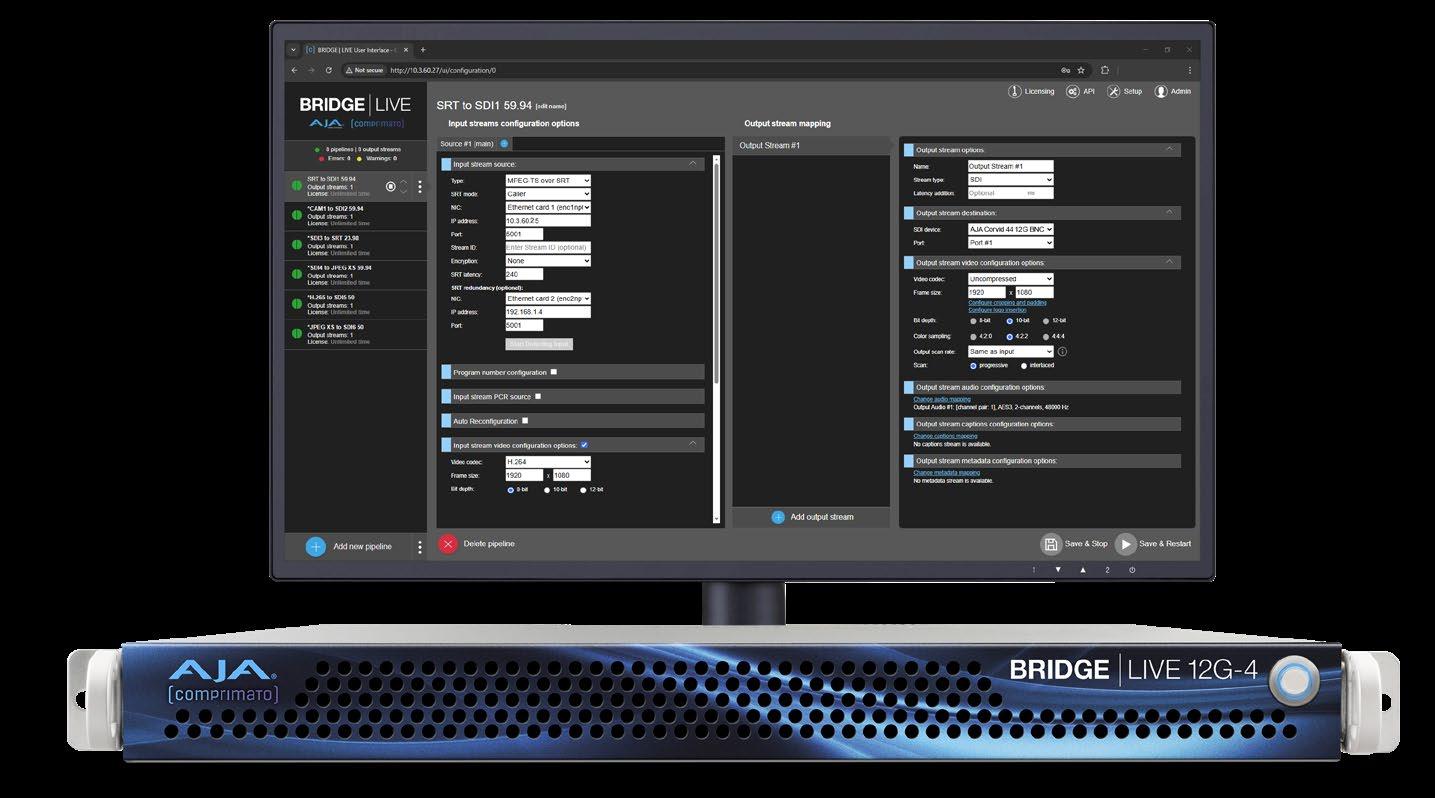Open the output Stream type dropdown
The image size is (1435, 798).
tap(1010, 180)
